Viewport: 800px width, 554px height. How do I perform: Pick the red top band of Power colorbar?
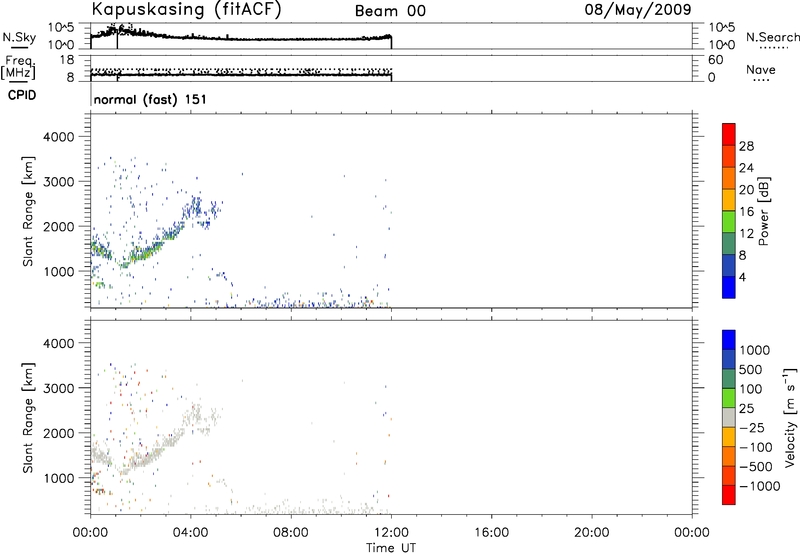pos(729,134)
